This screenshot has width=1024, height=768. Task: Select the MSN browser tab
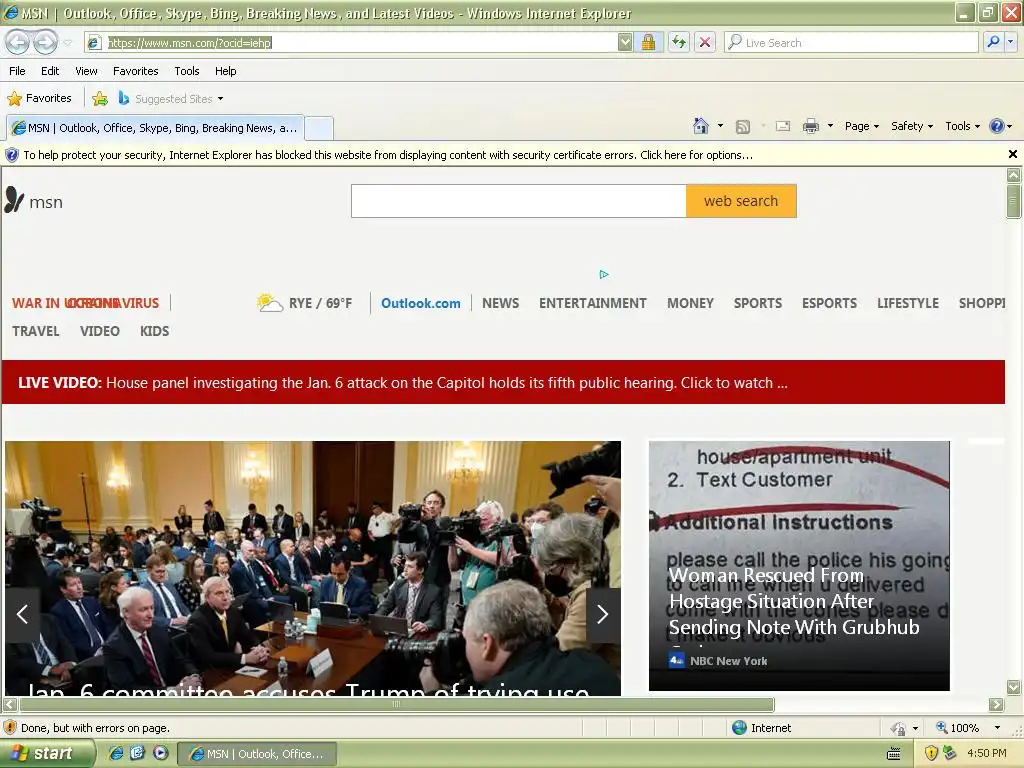(x=155, y=128)
